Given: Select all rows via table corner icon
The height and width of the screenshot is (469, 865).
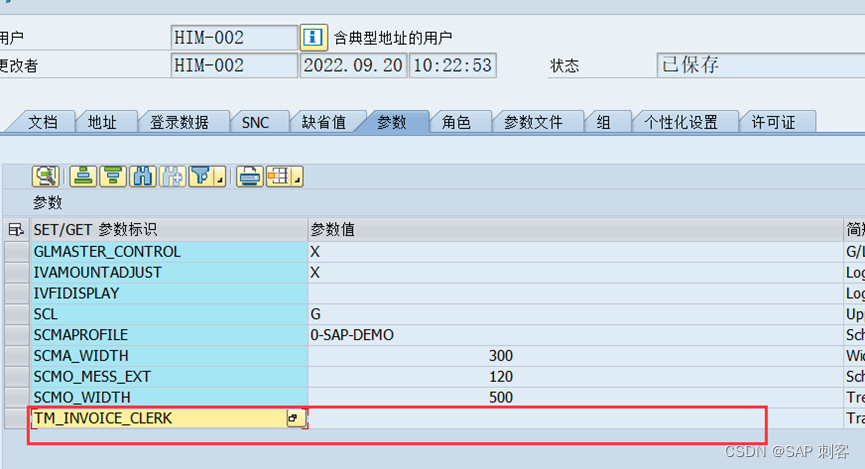Looking at the screenshot, I should pyautogui.click(x=16, y=230).
